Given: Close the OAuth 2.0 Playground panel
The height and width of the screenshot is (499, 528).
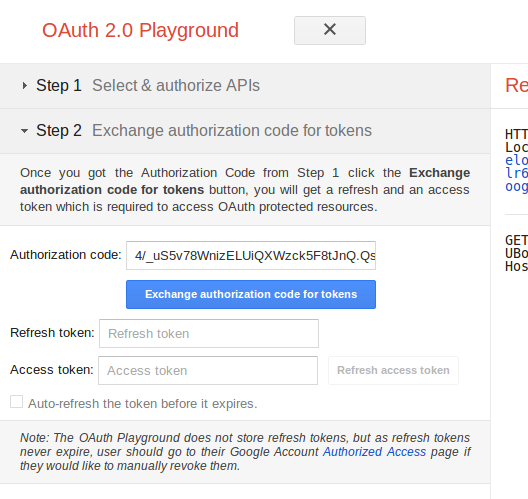Looking at the screenshot, I should [330, 30].
